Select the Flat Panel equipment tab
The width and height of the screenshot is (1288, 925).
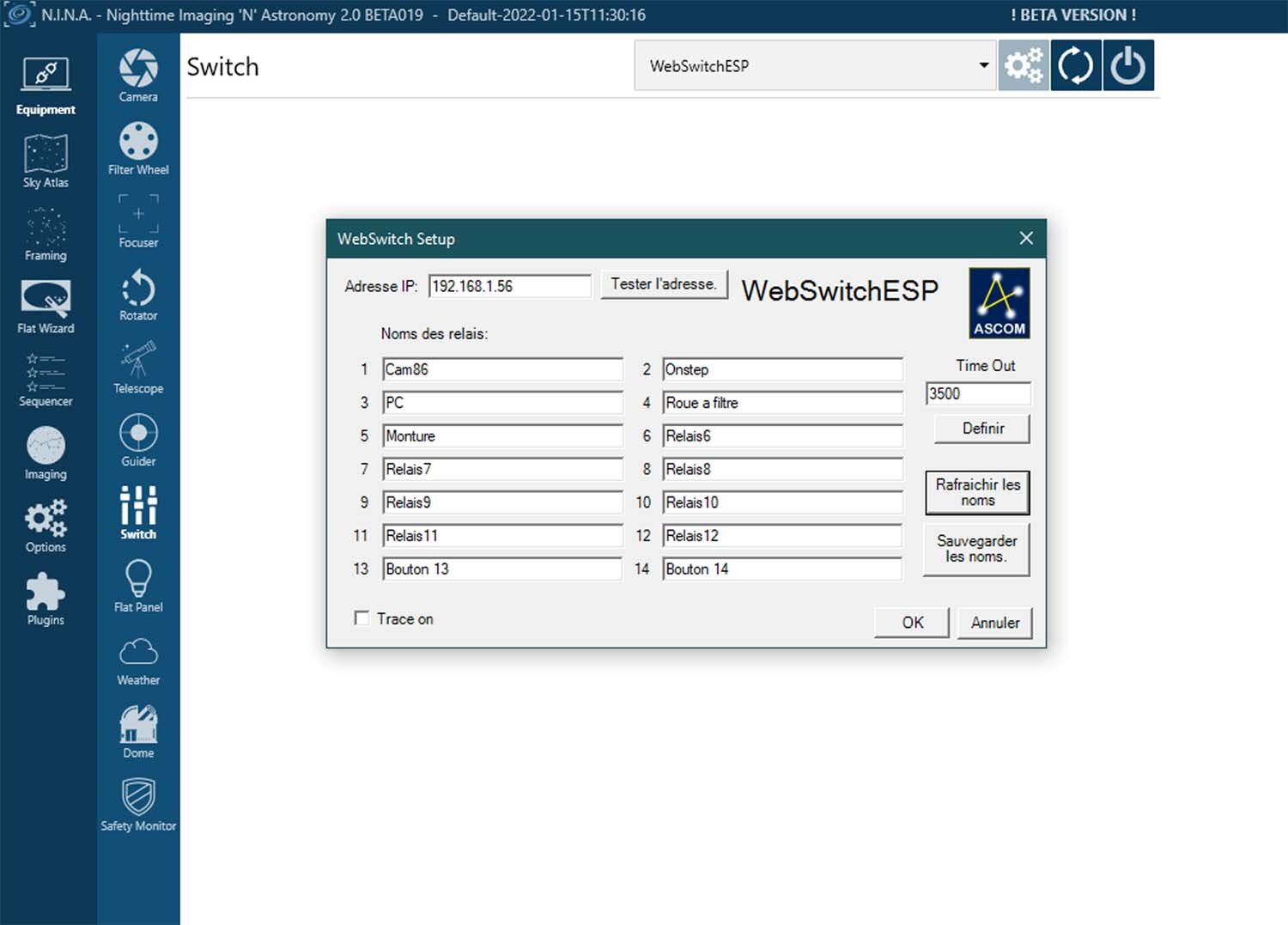click(138, 587)
